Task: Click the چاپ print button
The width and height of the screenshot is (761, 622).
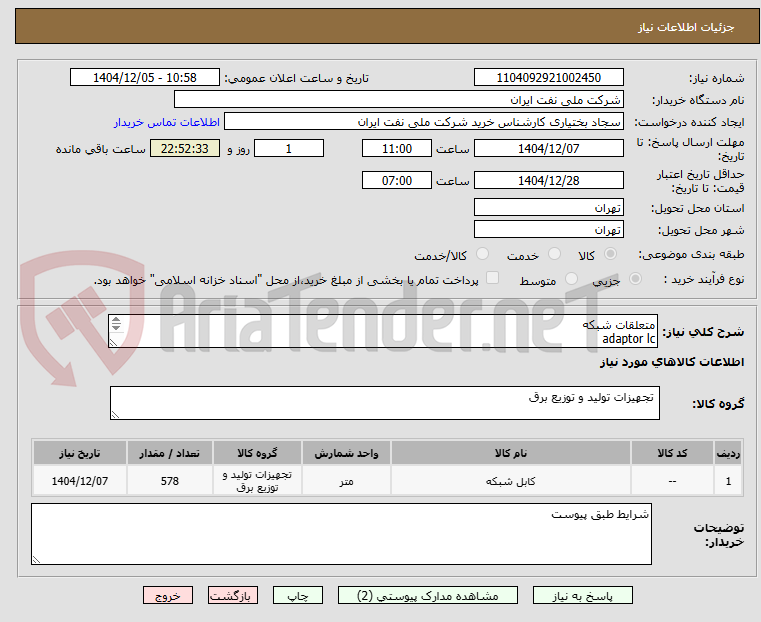Action: pos(298,595)
